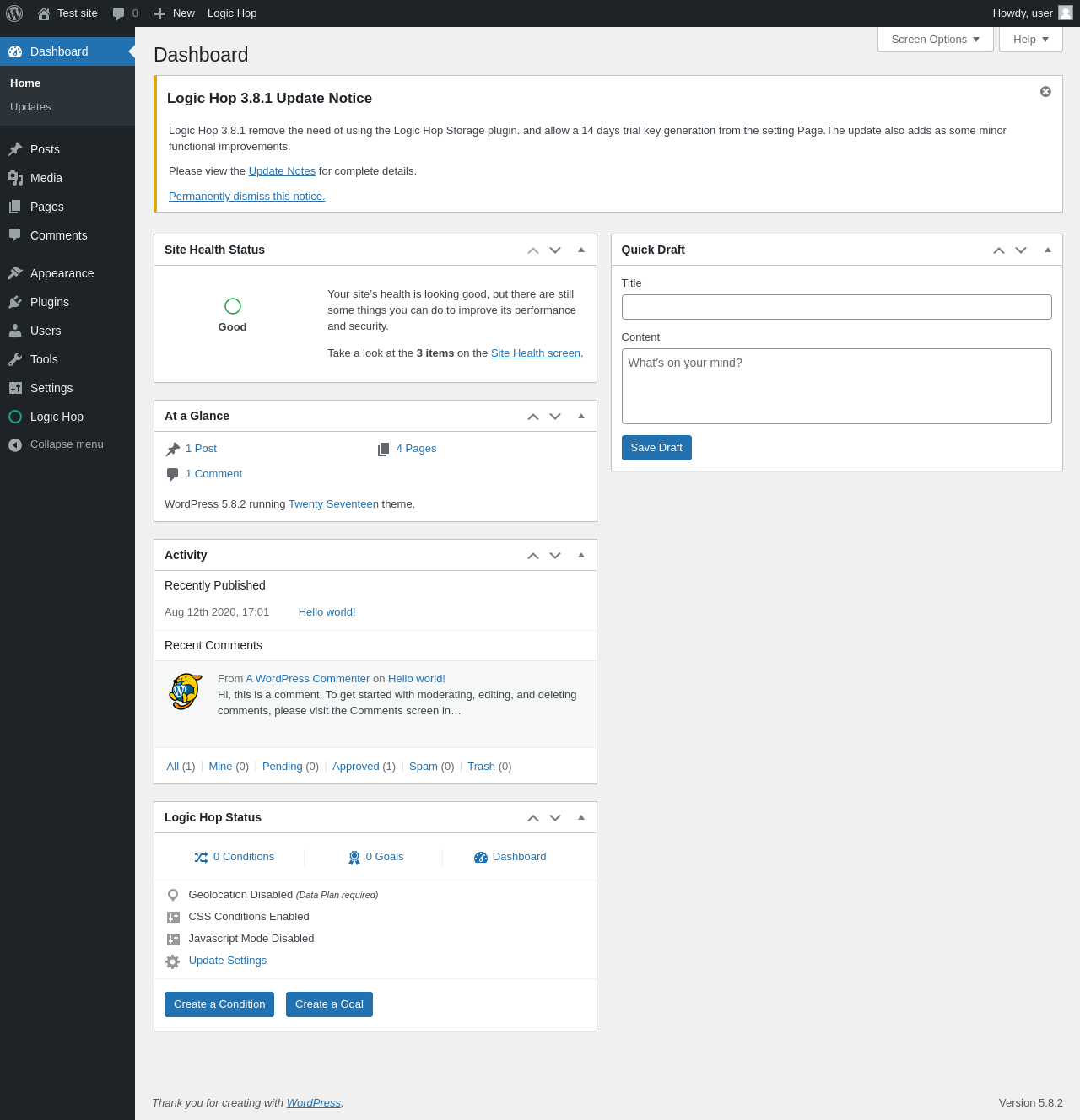Open the Update Notes link

[x=282, y=171]
